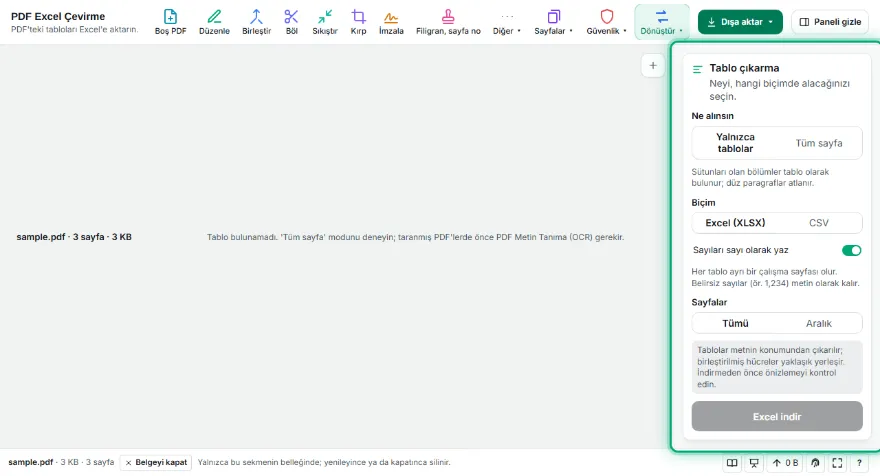Click the Tablo çıkarma header icon
The height and width of the screenshot is (476, 880).
point(697,69)
